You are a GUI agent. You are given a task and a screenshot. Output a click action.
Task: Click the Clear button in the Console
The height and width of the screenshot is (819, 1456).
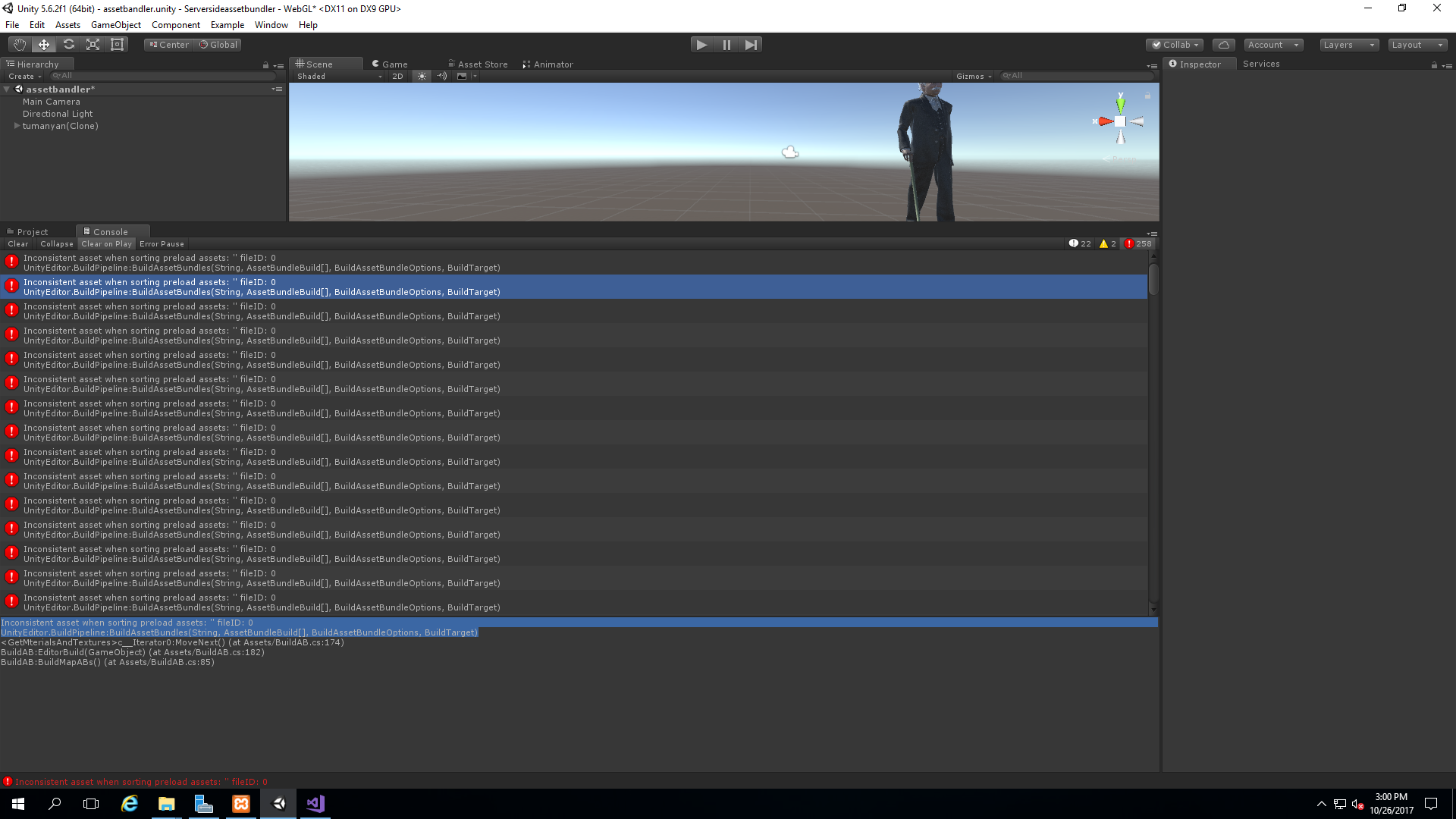17,243
